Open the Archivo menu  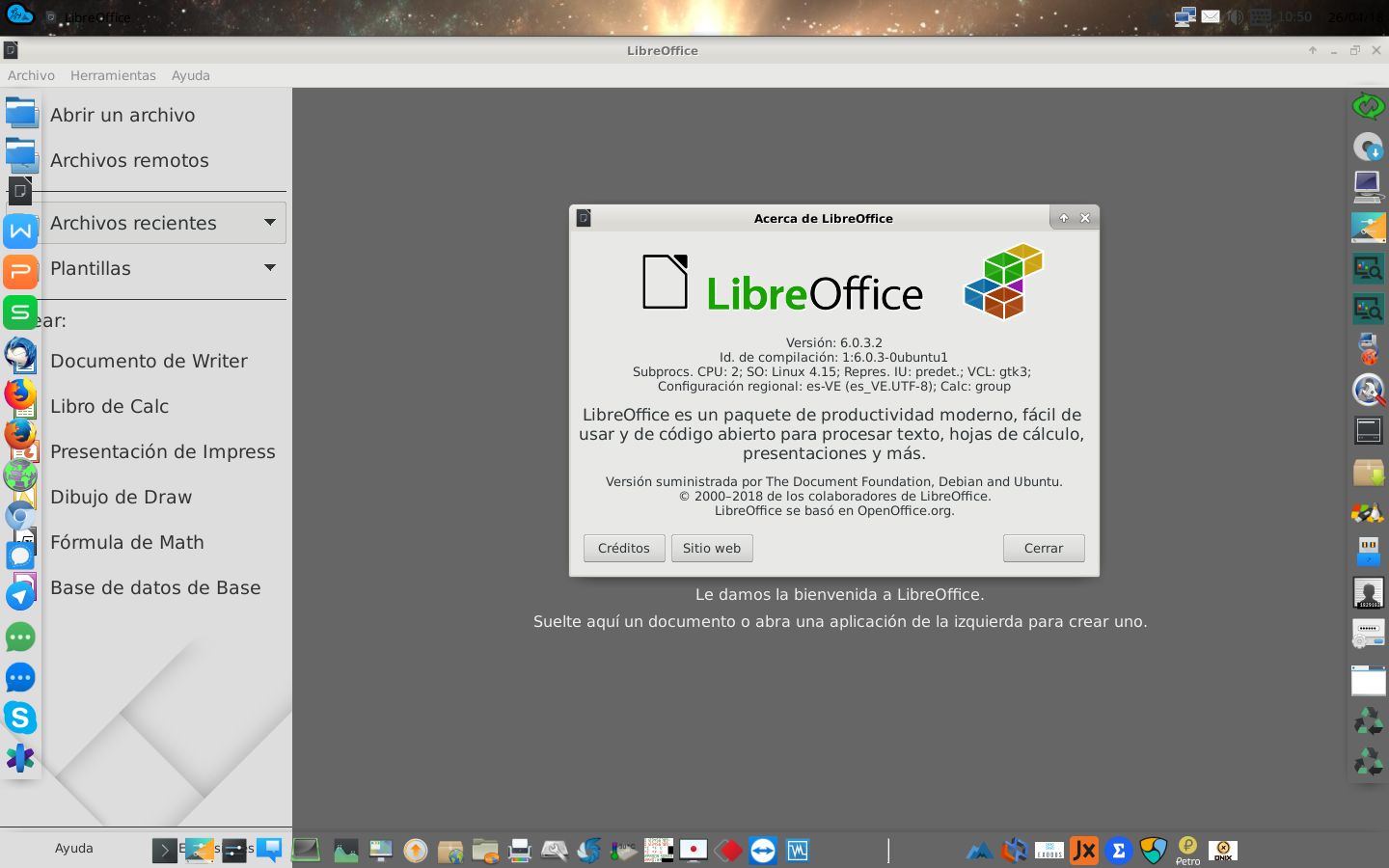pos(31,75)
